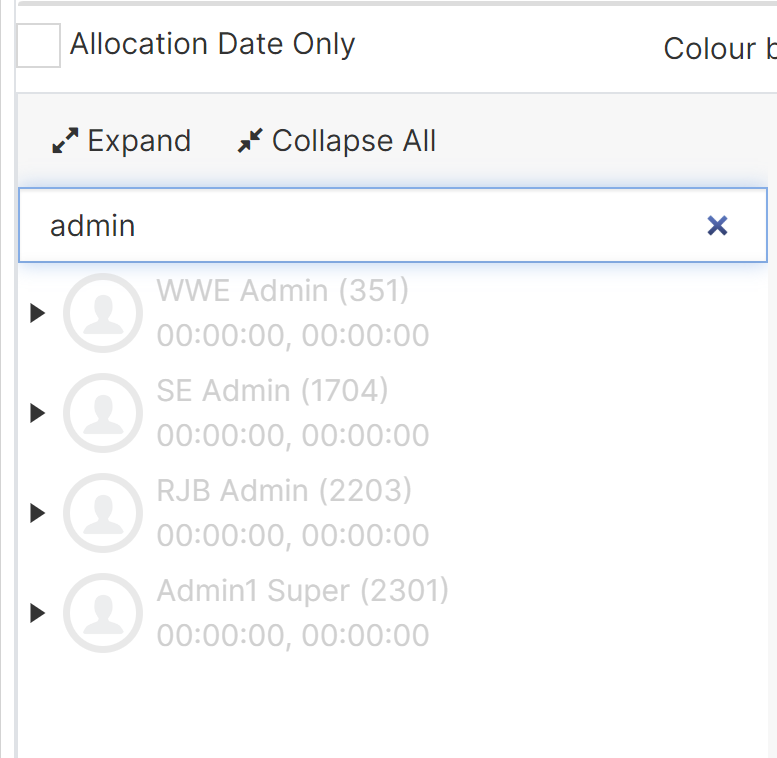Click the WWE Admin avatar icon

103,313
